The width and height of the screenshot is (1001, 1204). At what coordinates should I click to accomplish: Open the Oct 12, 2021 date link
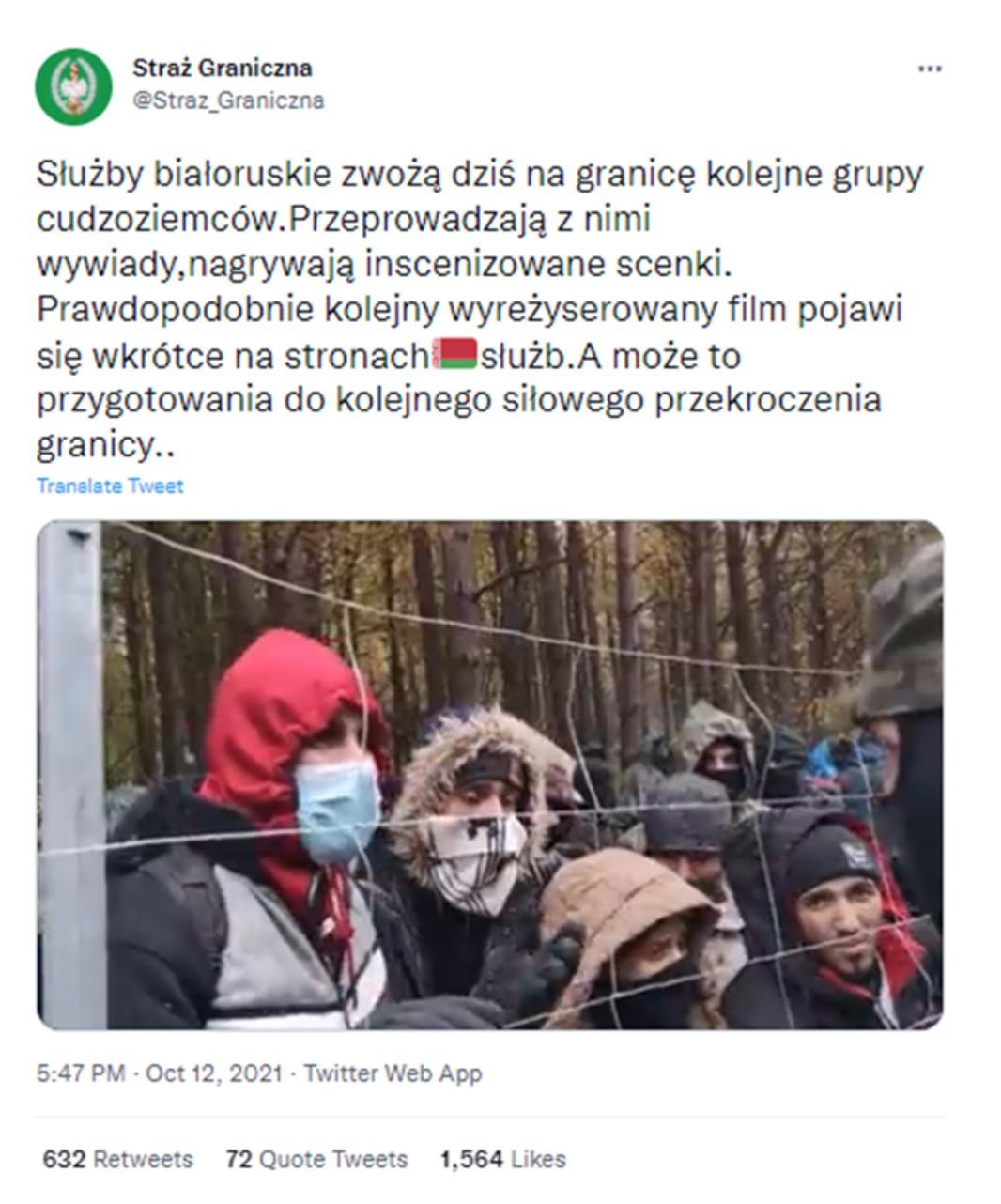pos(213,1073)
